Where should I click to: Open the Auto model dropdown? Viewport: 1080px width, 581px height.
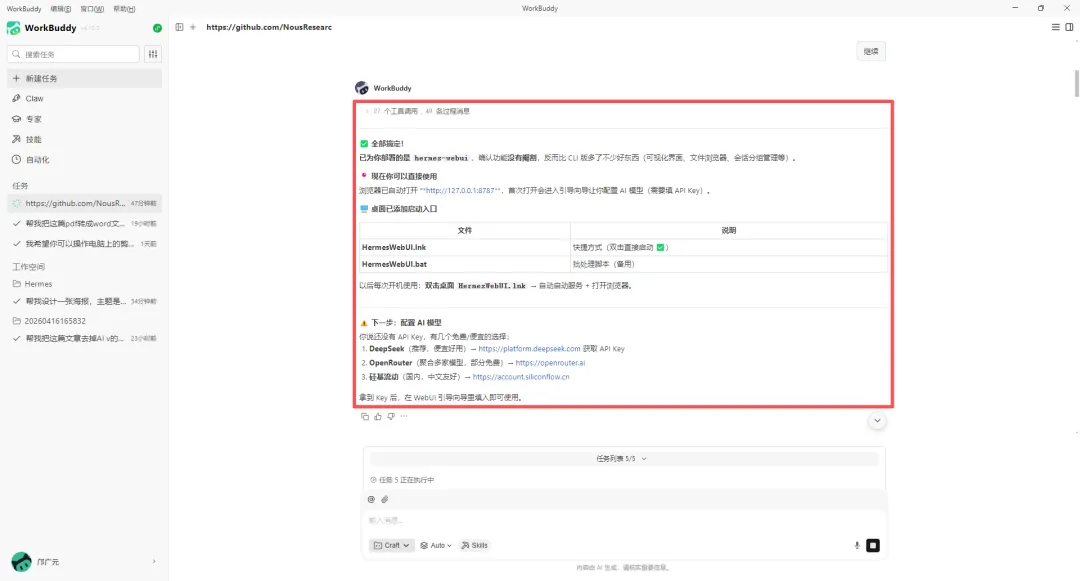tap(436, 545)
